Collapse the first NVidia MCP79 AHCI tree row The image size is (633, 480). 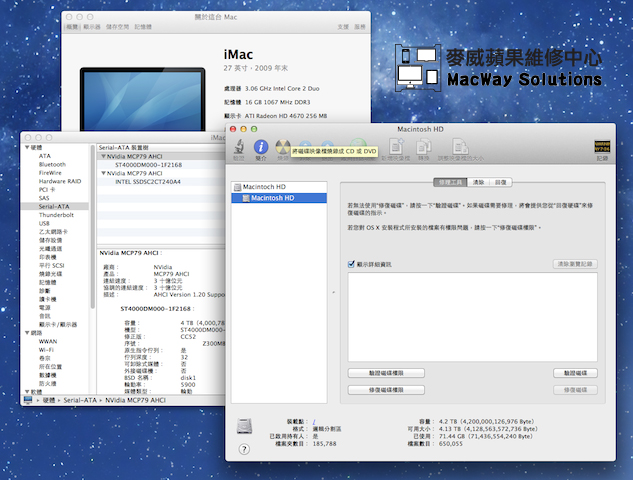[103, 156]
